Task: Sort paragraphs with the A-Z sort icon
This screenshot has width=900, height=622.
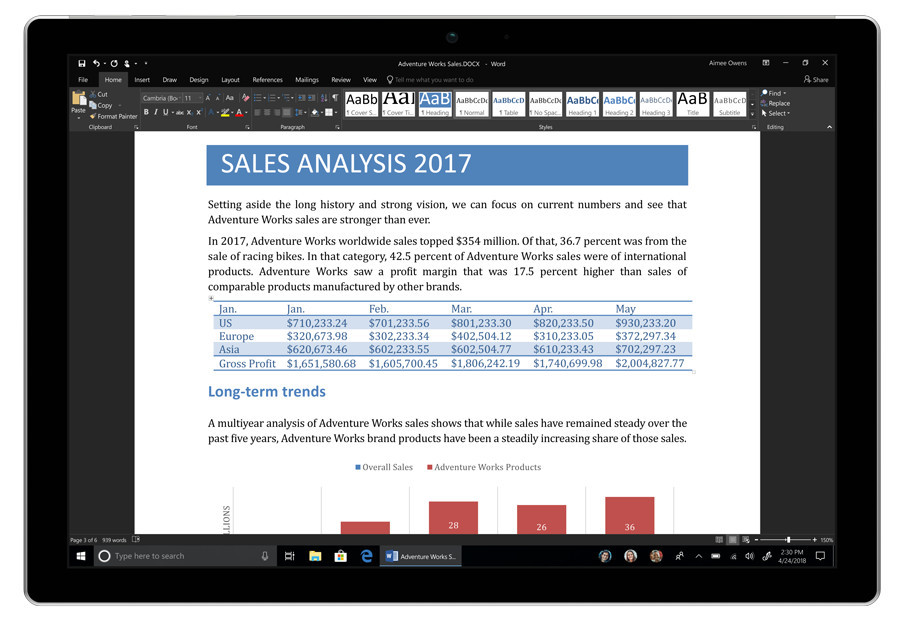Action: pyautogui.click(x=324, y=98)
